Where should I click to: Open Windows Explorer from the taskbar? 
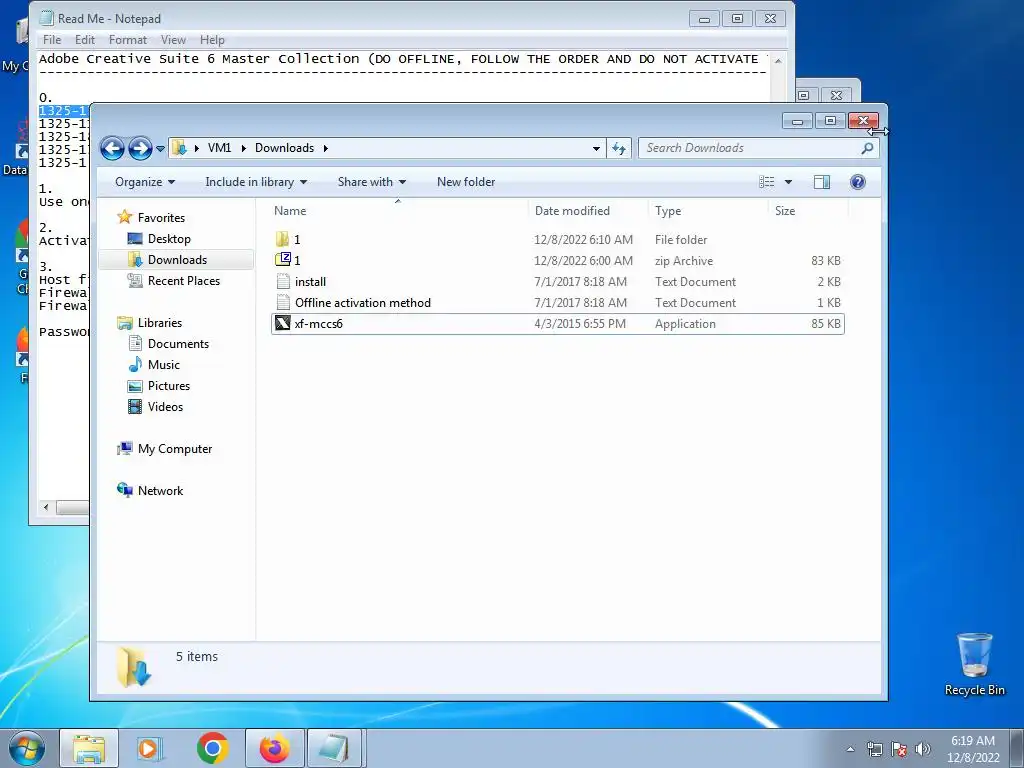[89, 748]
